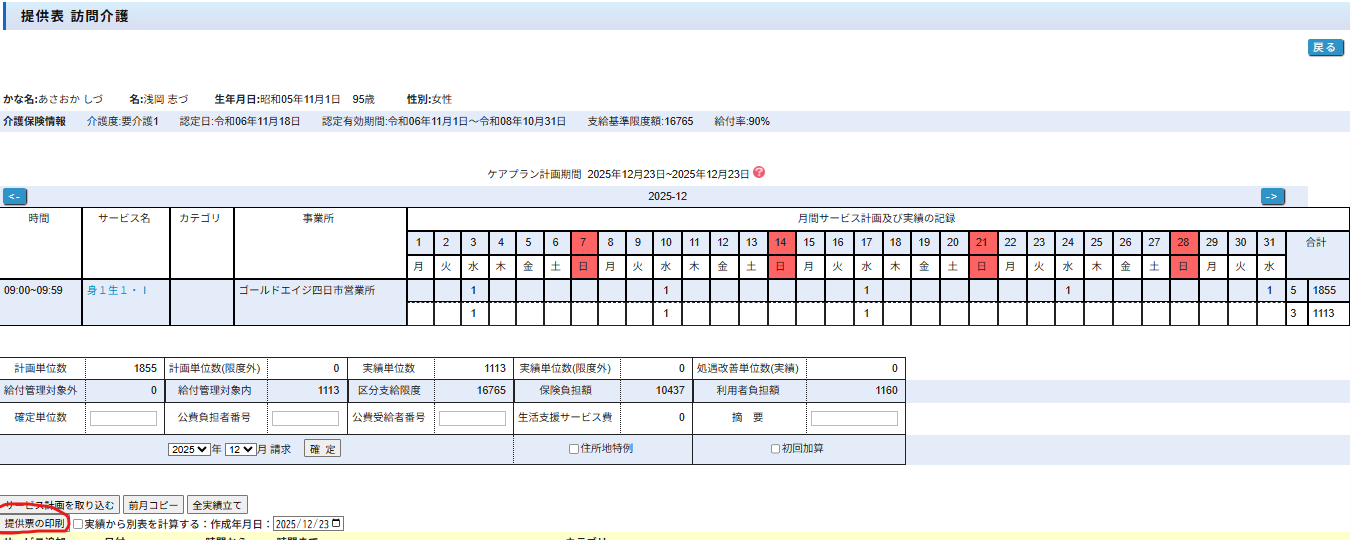Open calendar picker in 作成年月日 date field
1351x540 pixels.
(335, 523)
